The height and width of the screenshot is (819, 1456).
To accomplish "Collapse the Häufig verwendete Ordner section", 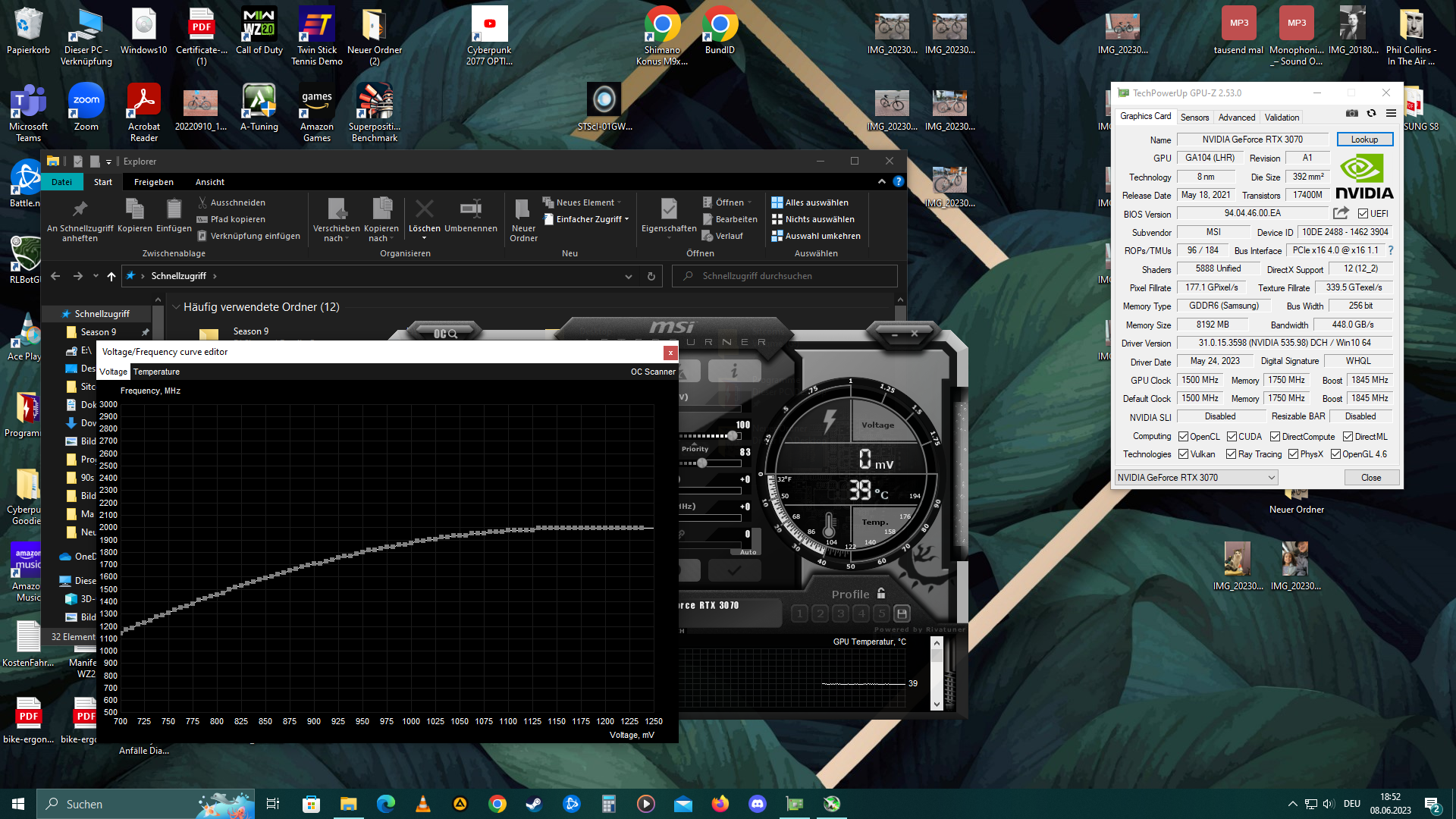I will point(176,307).
